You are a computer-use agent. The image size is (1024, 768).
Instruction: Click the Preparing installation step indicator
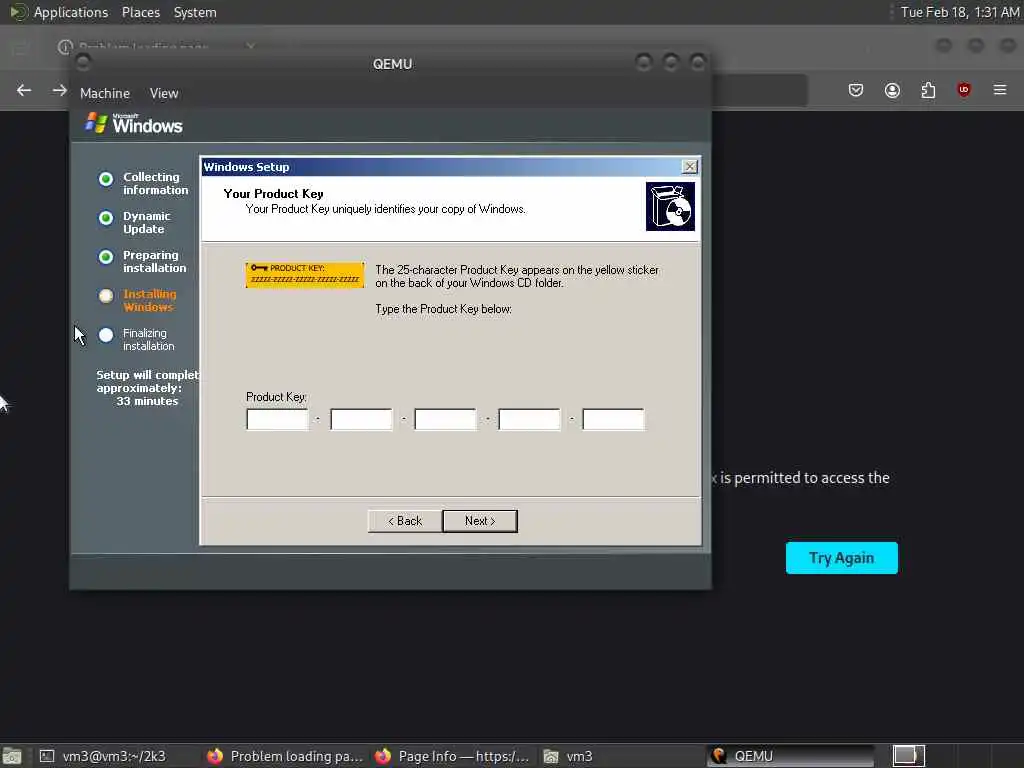106,257
